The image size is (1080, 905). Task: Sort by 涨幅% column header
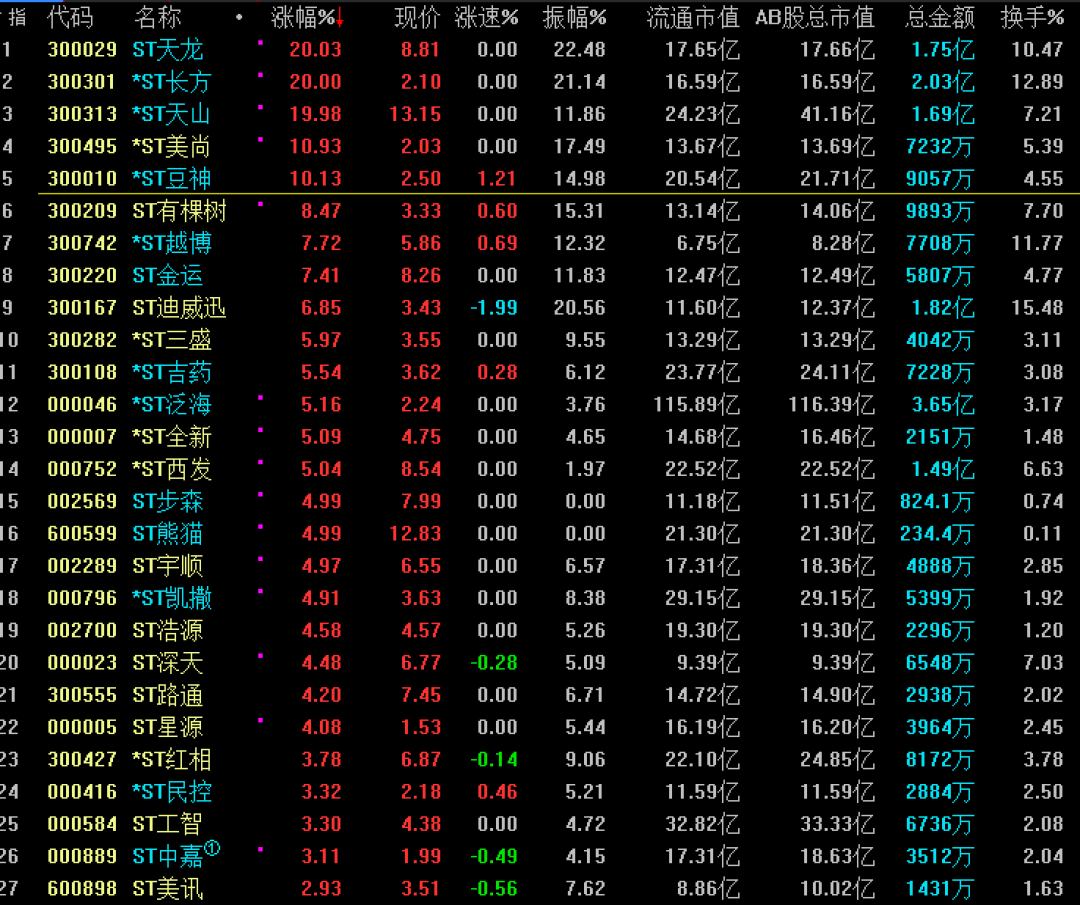pos(302,18)
